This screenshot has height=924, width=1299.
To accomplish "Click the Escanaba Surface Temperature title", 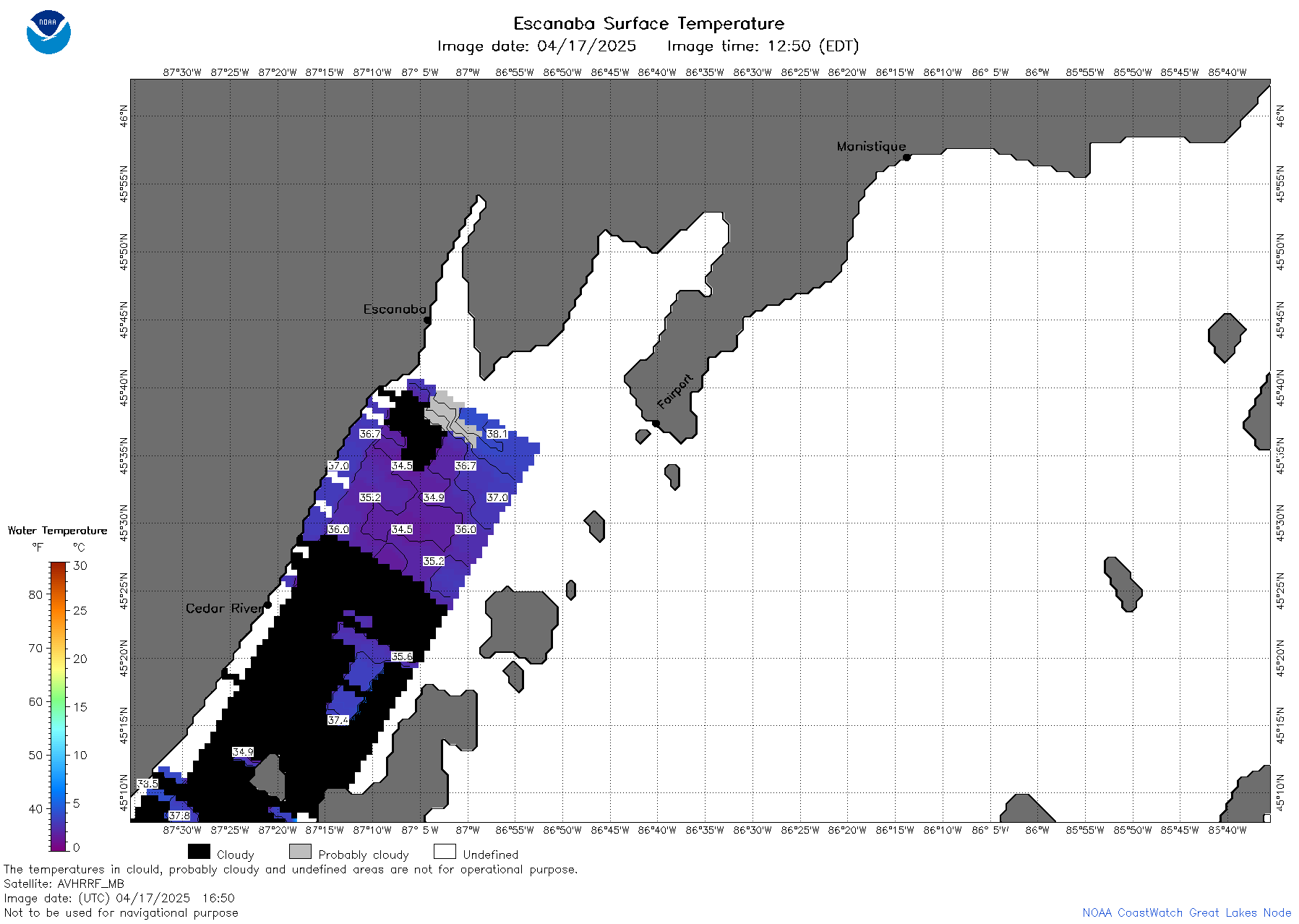I will (x=648, y=24).
